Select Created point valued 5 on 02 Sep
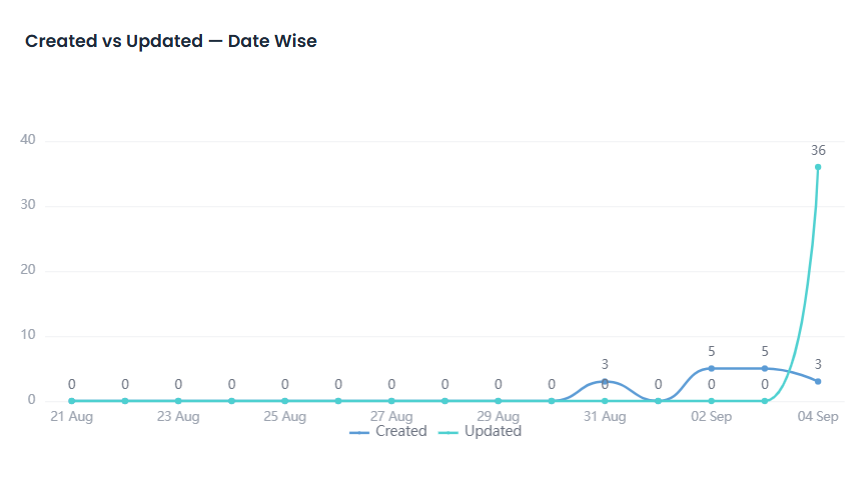Screen dimensions: 867x487 click(712, 368)
